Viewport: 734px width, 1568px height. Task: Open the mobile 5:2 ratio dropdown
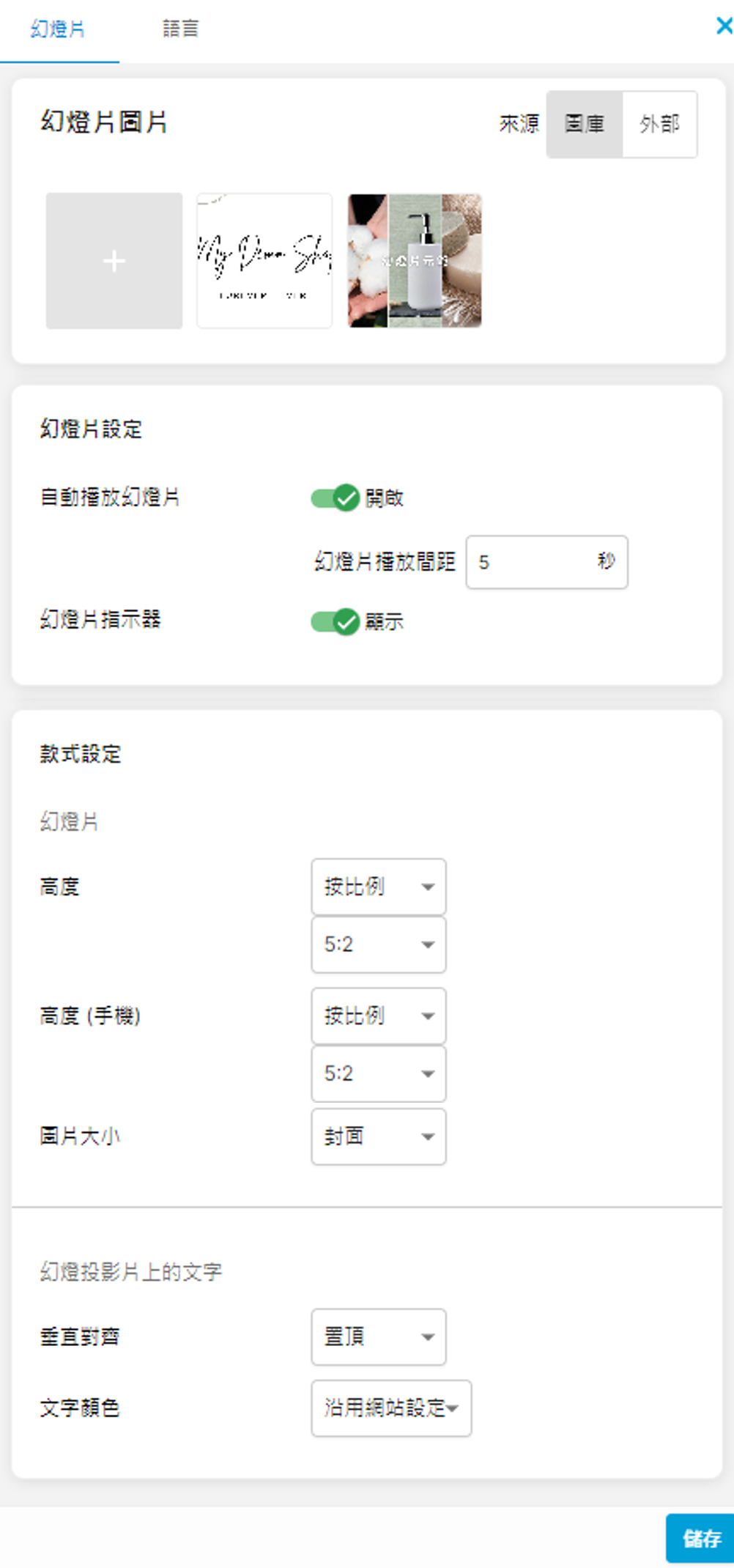pyautogui.click(x=378, y=1073)
